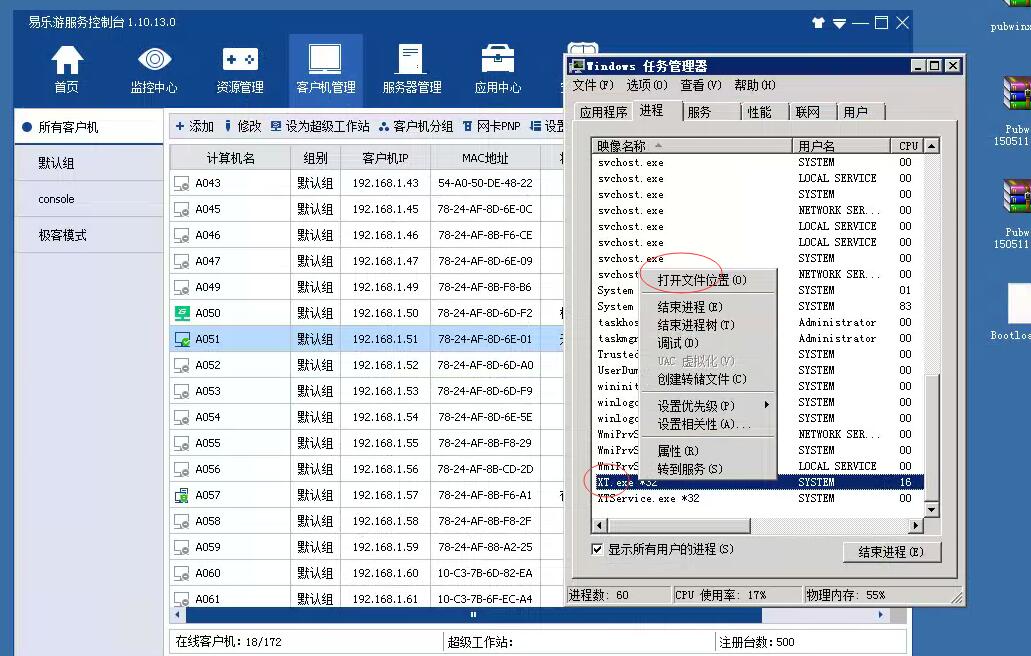Switch to the 应用程序 tab

point(604,112)
